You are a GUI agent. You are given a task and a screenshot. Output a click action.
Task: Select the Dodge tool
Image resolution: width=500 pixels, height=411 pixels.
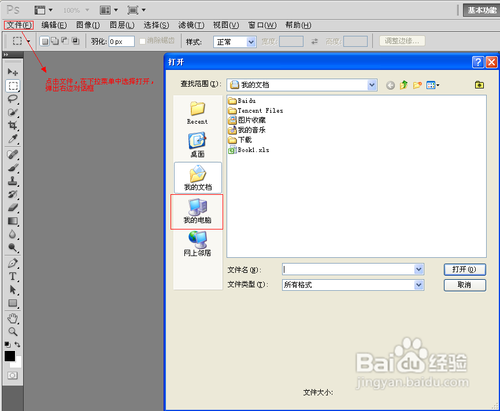pyautogui.click(x=13, y=247)
